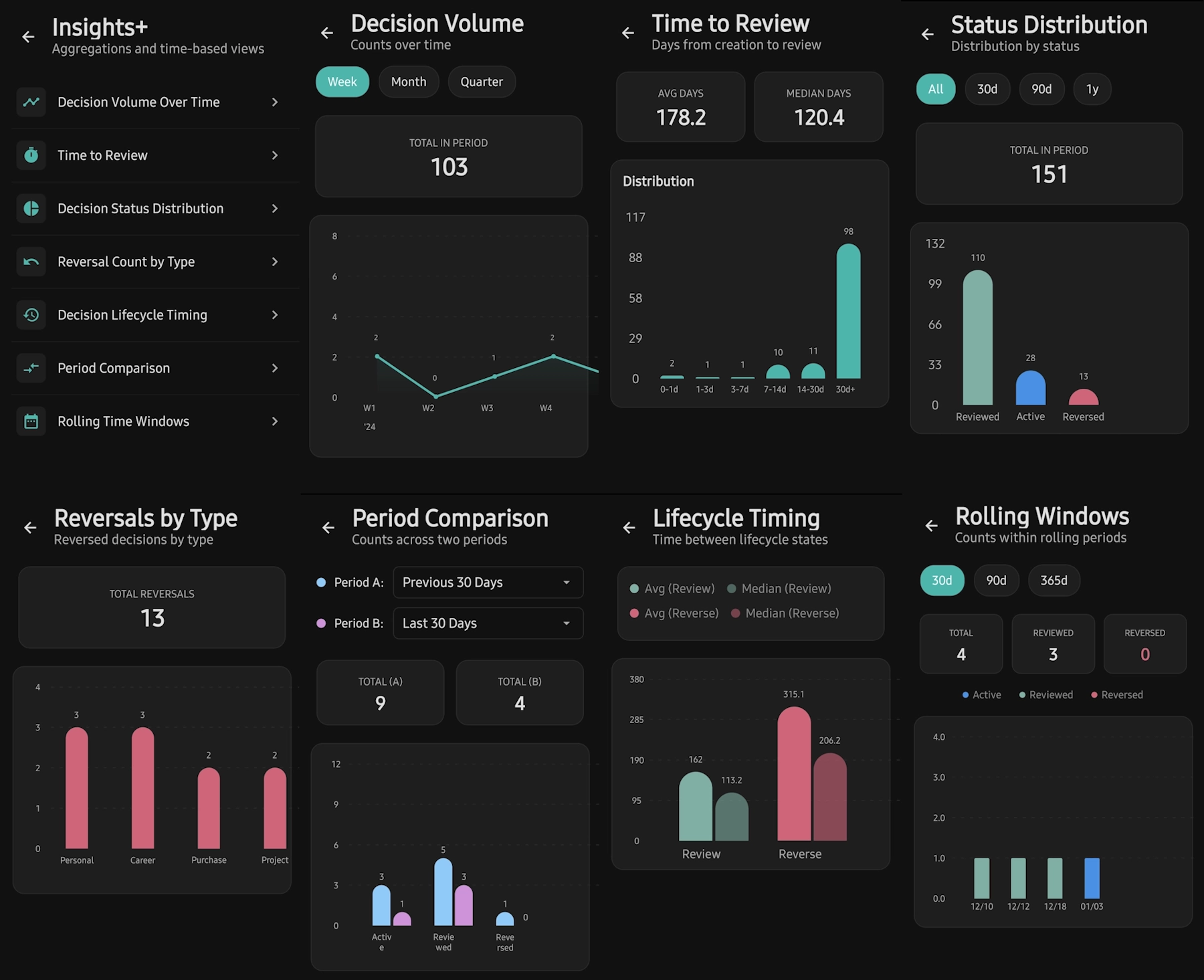
Task: Select the 30d chip in Rolling Windows
Action: pyautogui.click(x=942, y=580)
